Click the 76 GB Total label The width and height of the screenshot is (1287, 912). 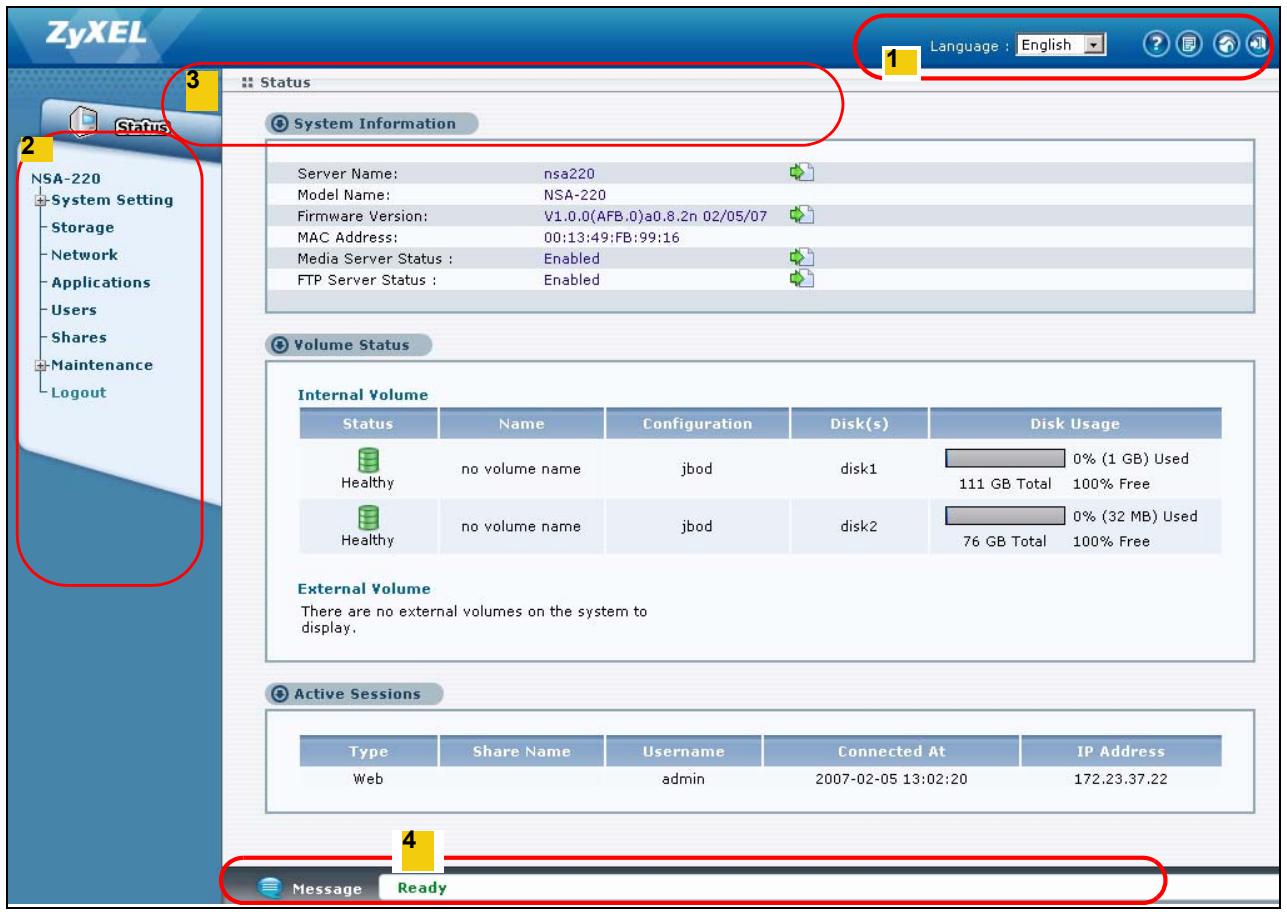1006,542
